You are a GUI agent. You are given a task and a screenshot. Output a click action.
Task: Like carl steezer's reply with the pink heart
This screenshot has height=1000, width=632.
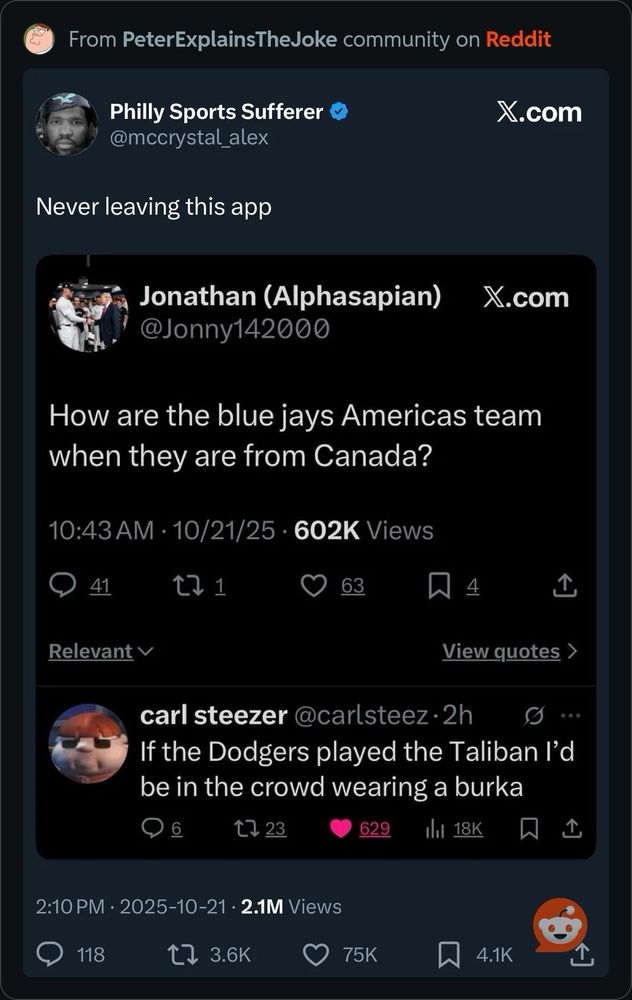tap(341, 828)
